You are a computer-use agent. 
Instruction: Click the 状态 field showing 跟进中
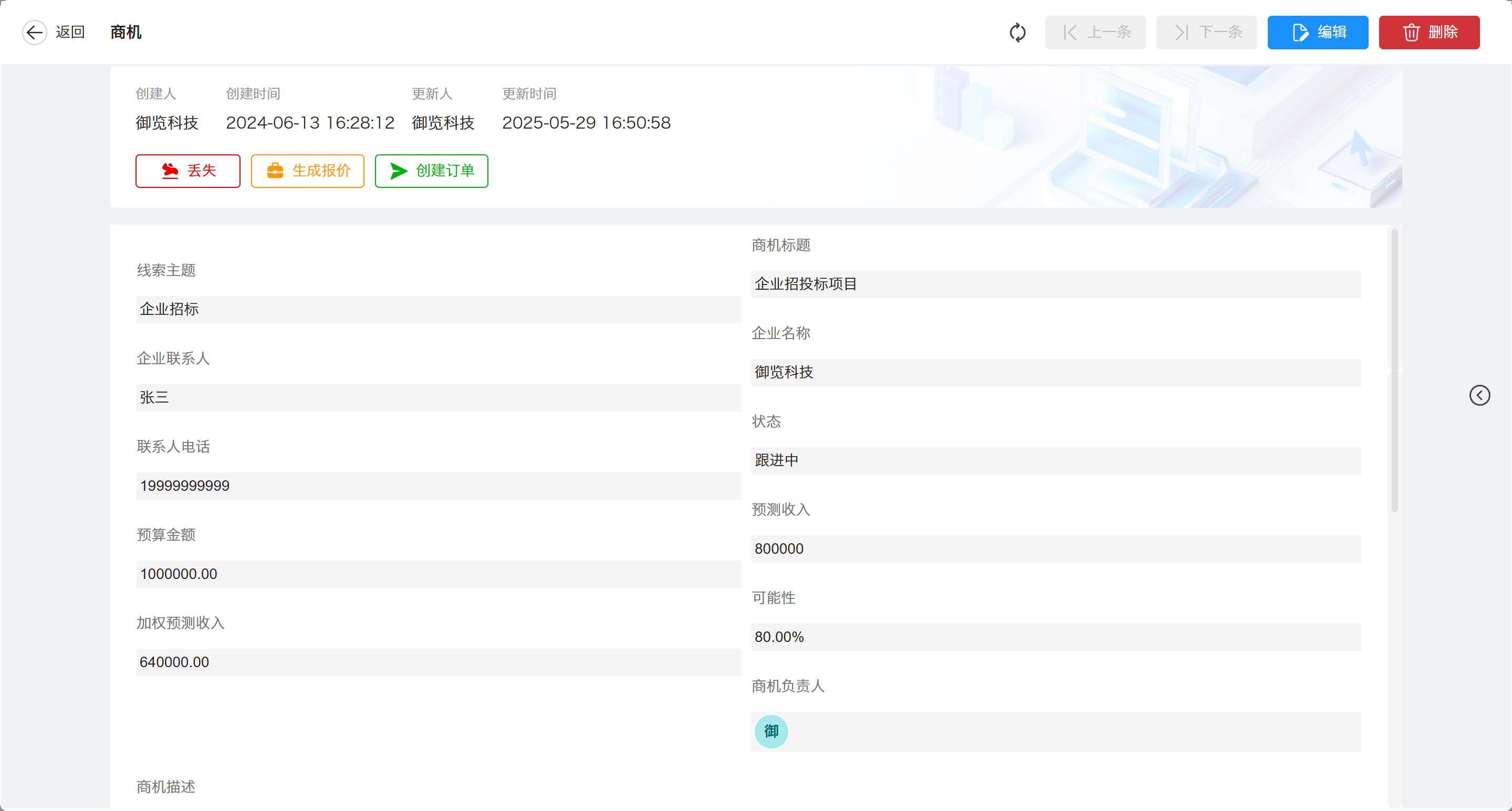1055,461
